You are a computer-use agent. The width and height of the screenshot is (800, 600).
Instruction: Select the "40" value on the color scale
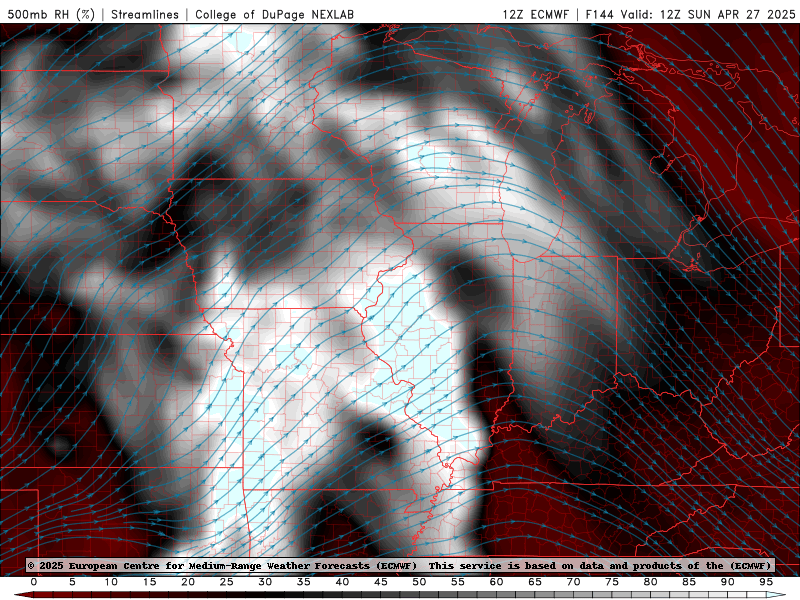(x=342, y=582)
